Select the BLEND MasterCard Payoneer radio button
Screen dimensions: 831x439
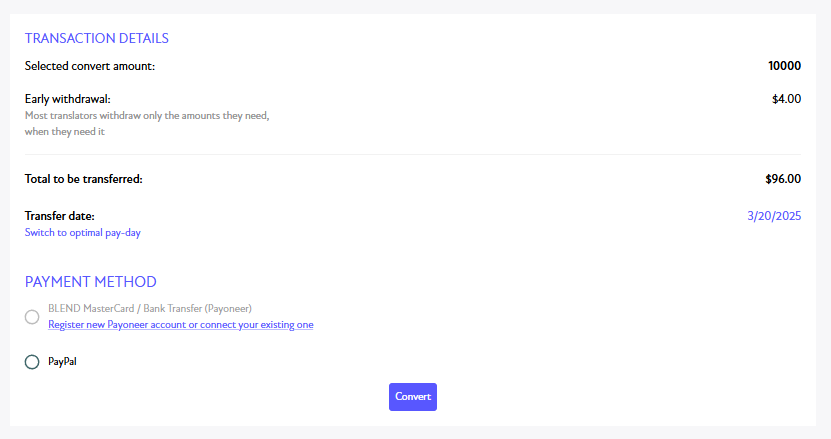coord(32,317)
